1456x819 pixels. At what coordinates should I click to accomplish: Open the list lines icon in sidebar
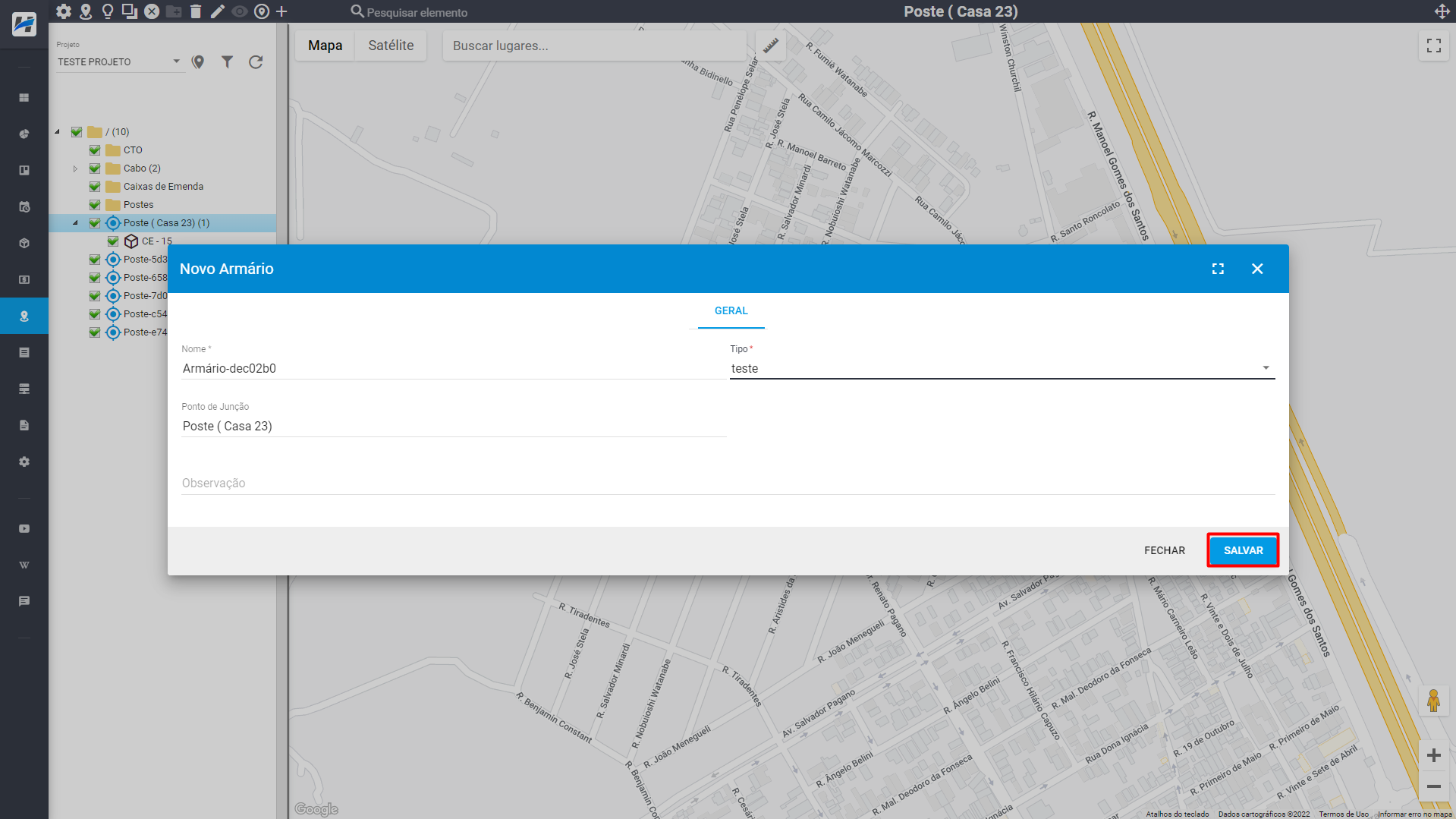pos(24,353)
